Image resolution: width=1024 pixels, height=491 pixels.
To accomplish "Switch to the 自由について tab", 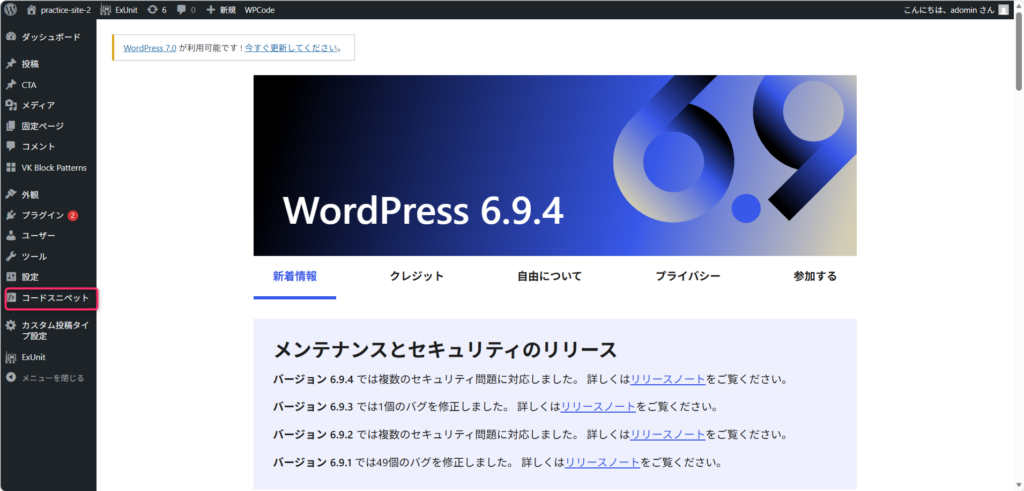I will pos(549,276).
